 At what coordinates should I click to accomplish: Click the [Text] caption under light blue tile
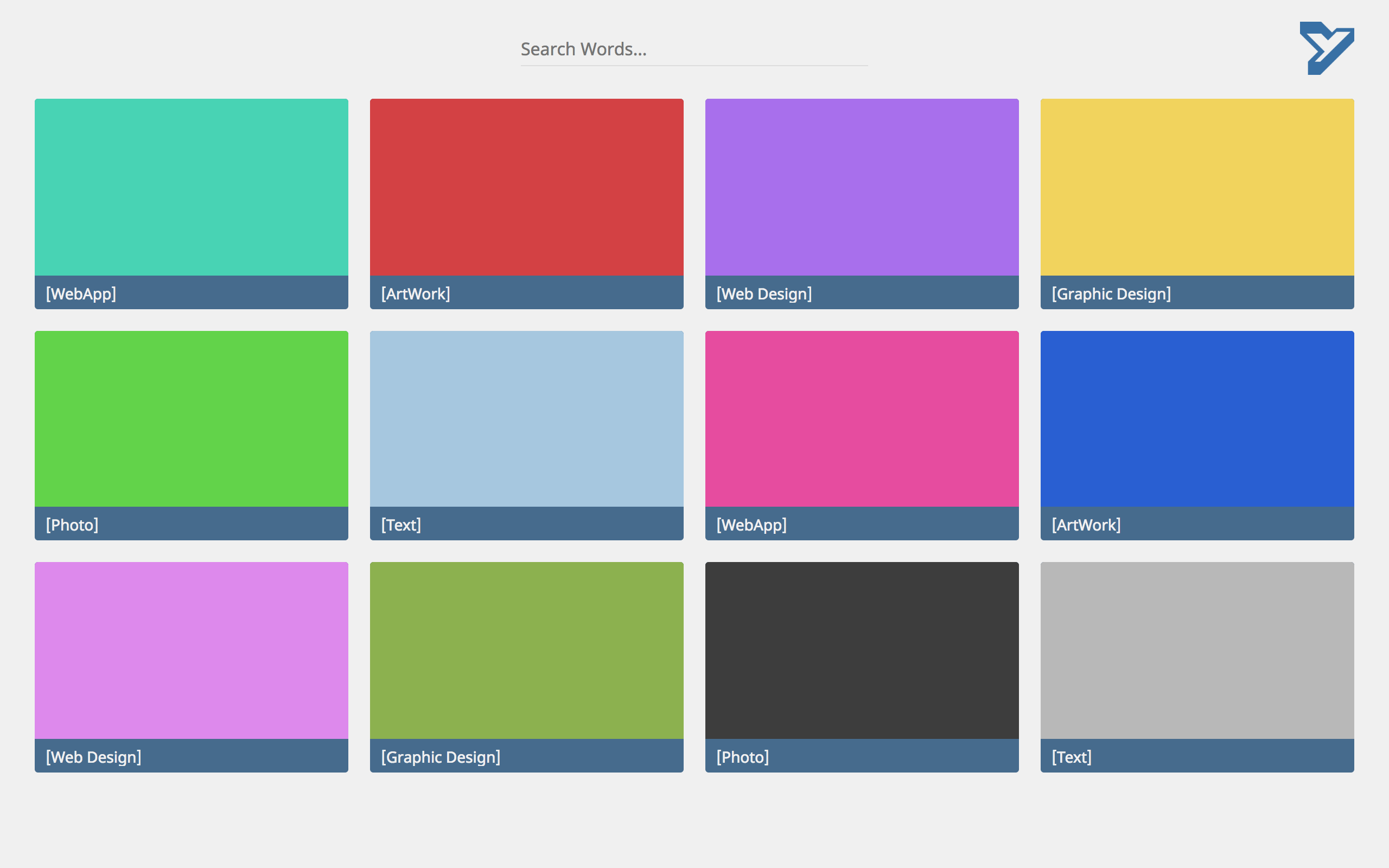[x=401, y=524]
